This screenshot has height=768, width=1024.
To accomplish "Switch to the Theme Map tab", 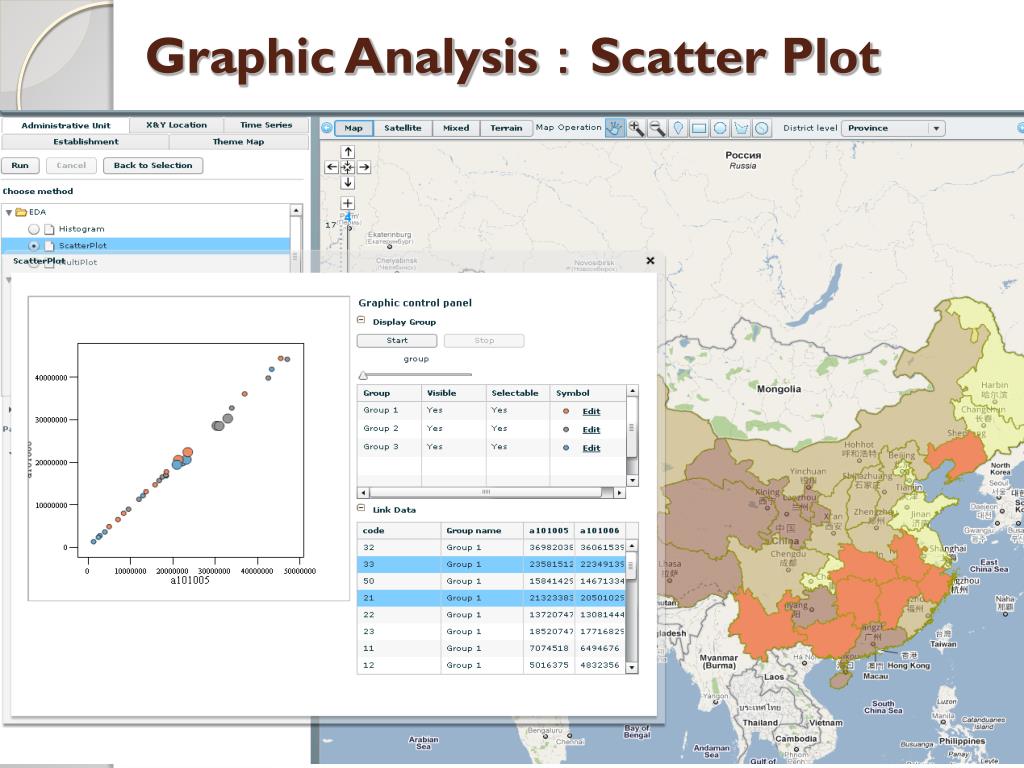I will click(238, 142).
